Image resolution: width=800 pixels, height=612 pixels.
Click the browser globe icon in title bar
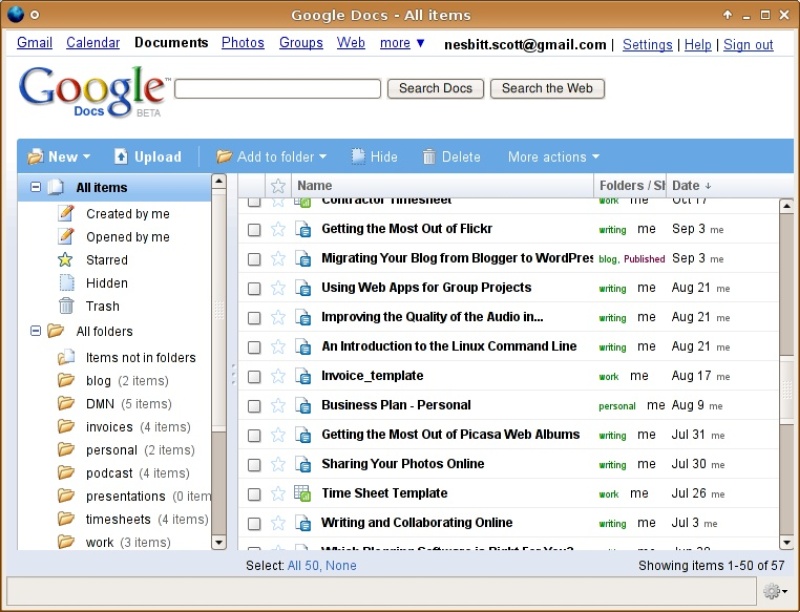15,14
